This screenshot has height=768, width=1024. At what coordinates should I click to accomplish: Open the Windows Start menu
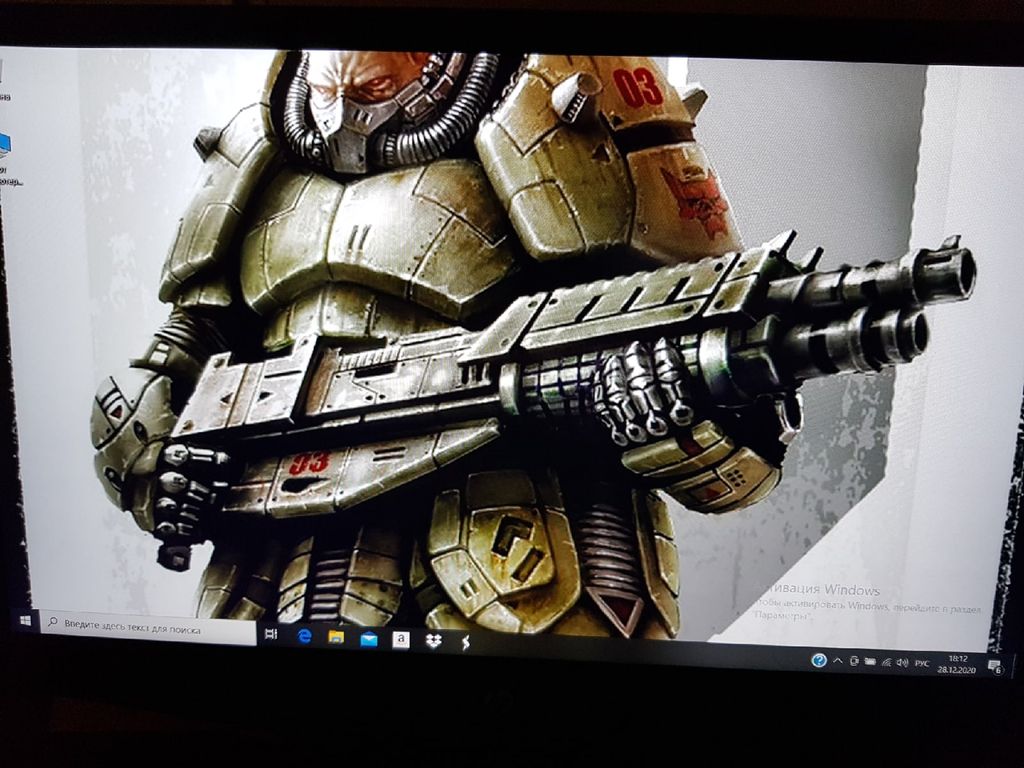(25, 620)
